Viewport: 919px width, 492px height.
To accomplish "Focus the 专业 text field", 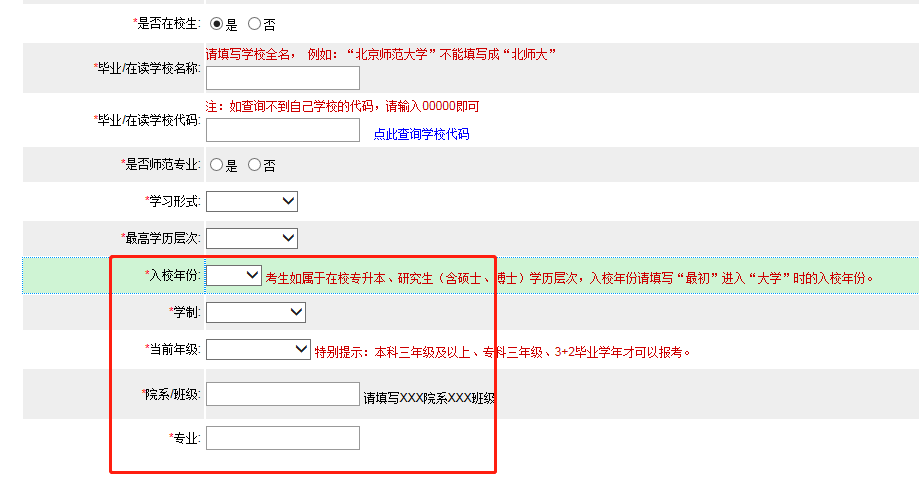I will pyautogui.click(x=283, y=438).
